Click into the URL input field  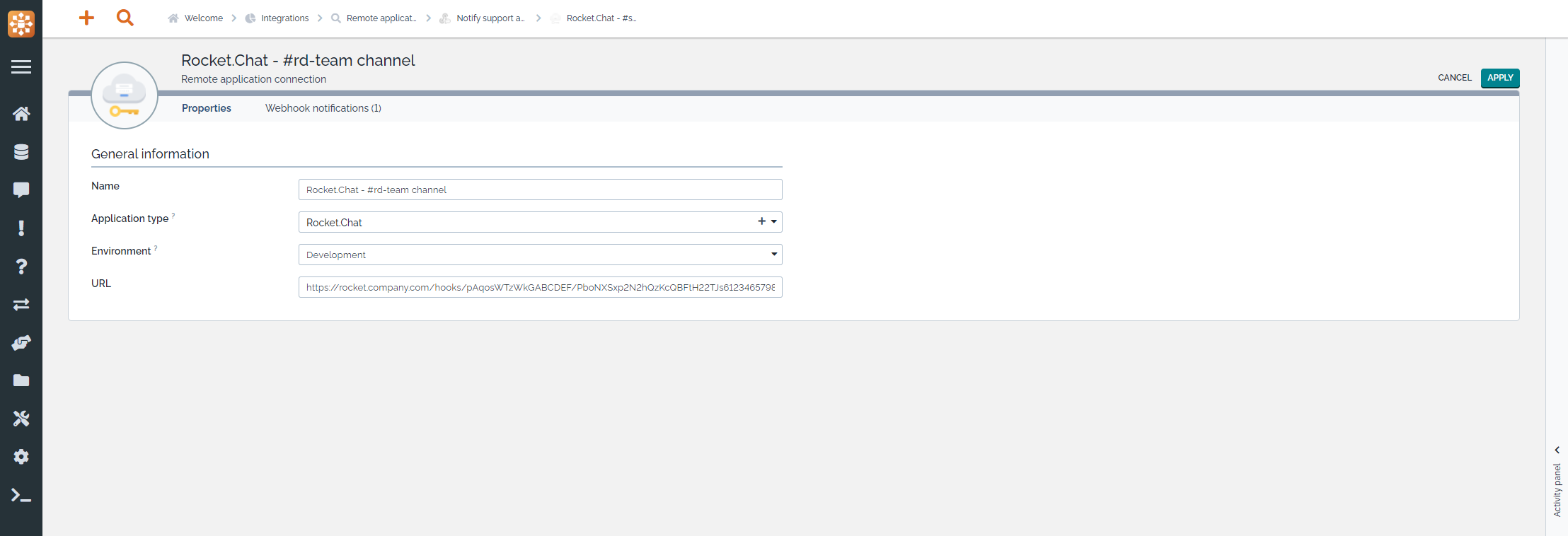coord(540,287)
